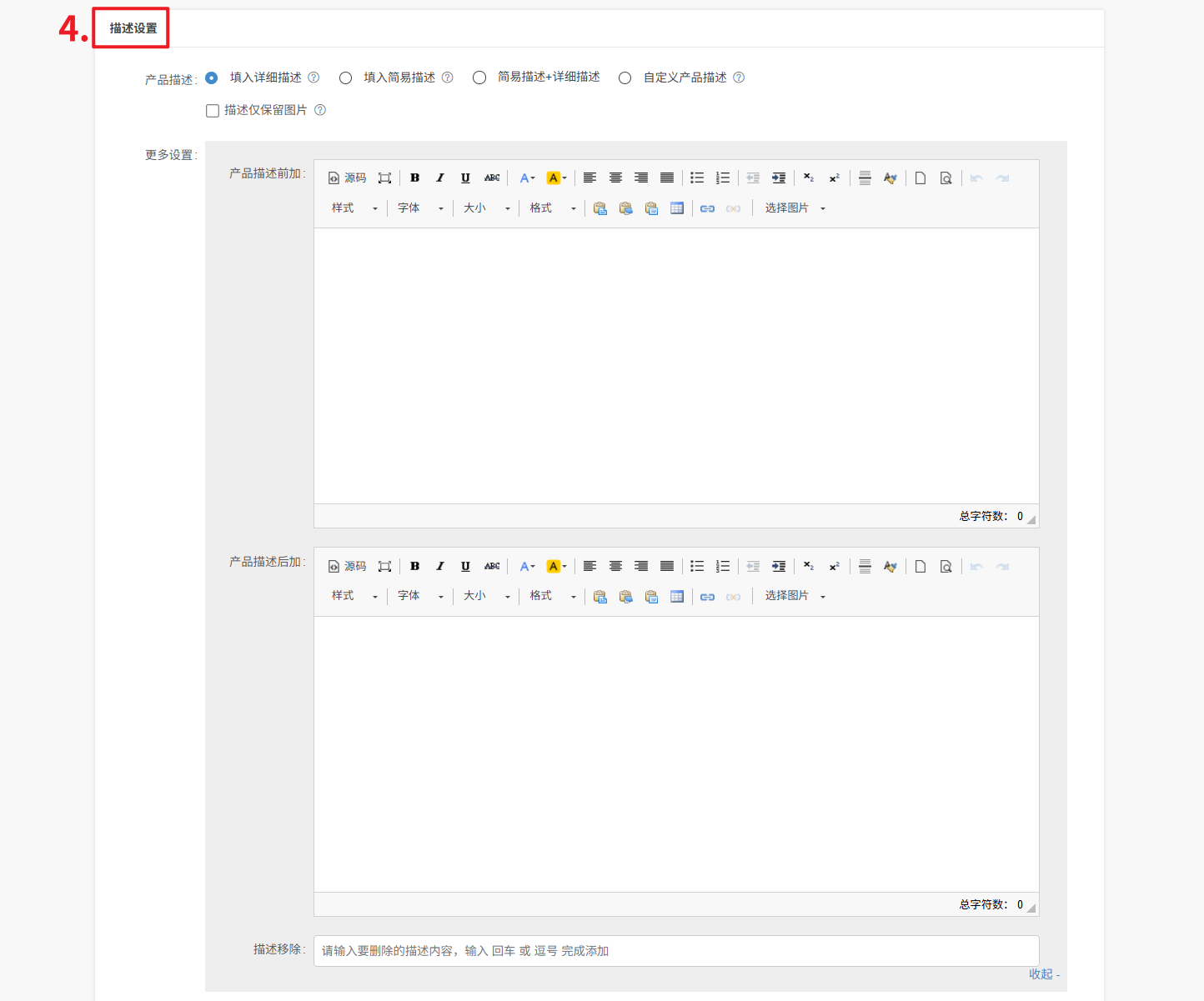Center align text in 产品描述后加 editor

coord(615,567)
